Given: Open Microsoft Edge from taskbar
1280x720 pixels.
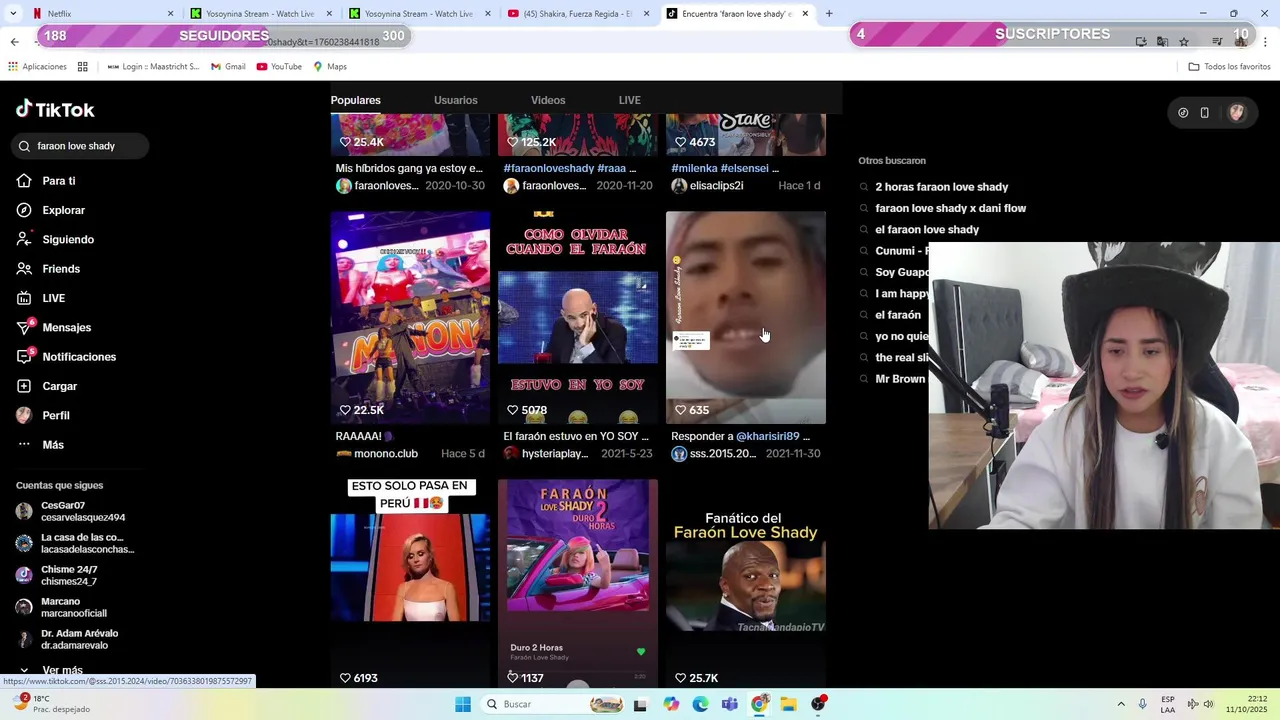Looking at the screenshot, I should pyautogui.click(x=700, y=704).
